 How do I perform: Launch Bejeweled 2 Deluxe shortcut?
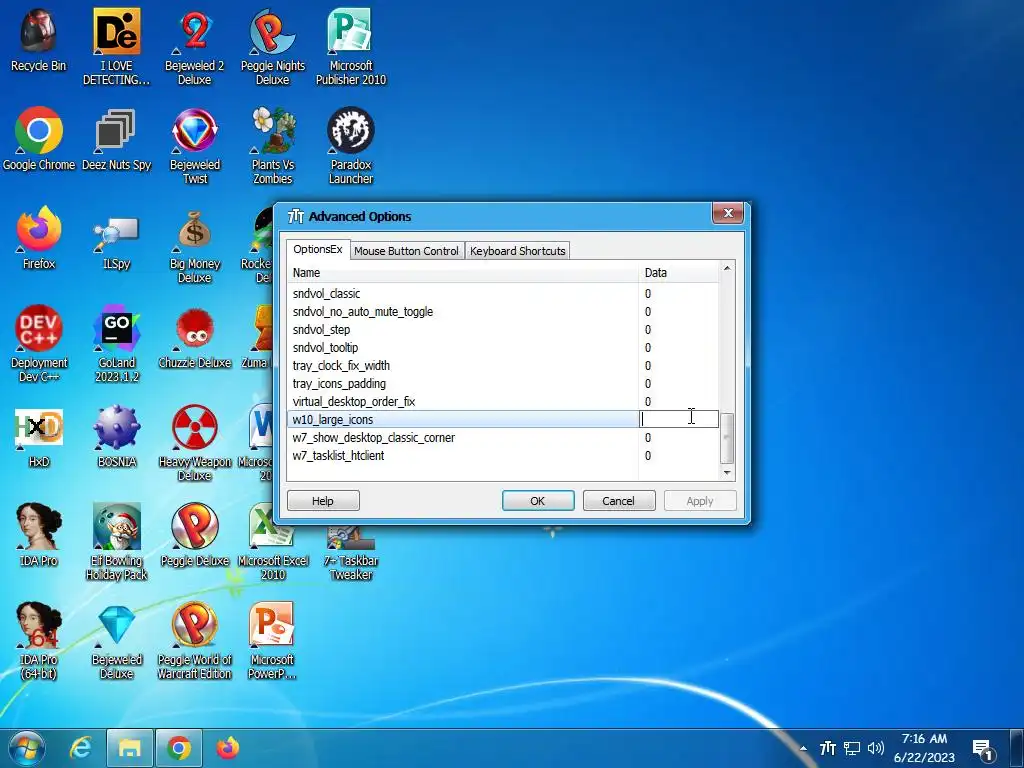(195, 47)
